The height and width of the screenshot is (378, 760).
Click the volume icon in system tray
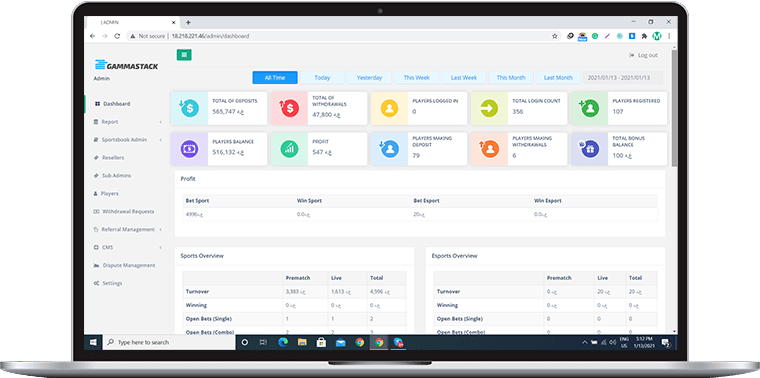(x=613, y=343)
